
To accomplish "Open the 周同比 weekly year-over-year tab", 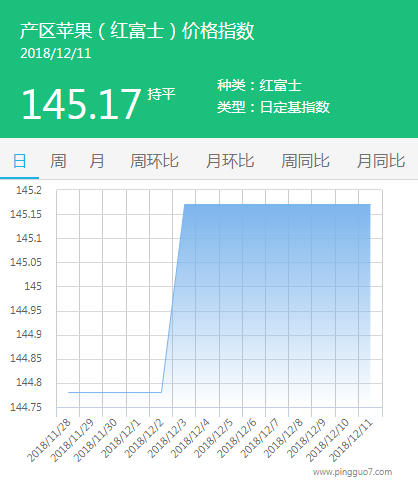I will [x=305, y=161].
